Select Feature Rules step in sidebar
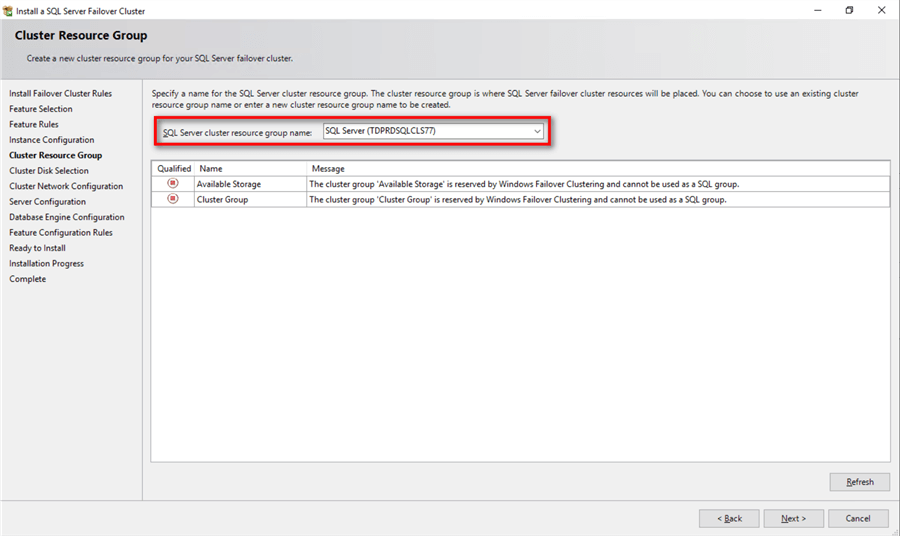Viewport: 900px width, 536px height. coord(34,125)
